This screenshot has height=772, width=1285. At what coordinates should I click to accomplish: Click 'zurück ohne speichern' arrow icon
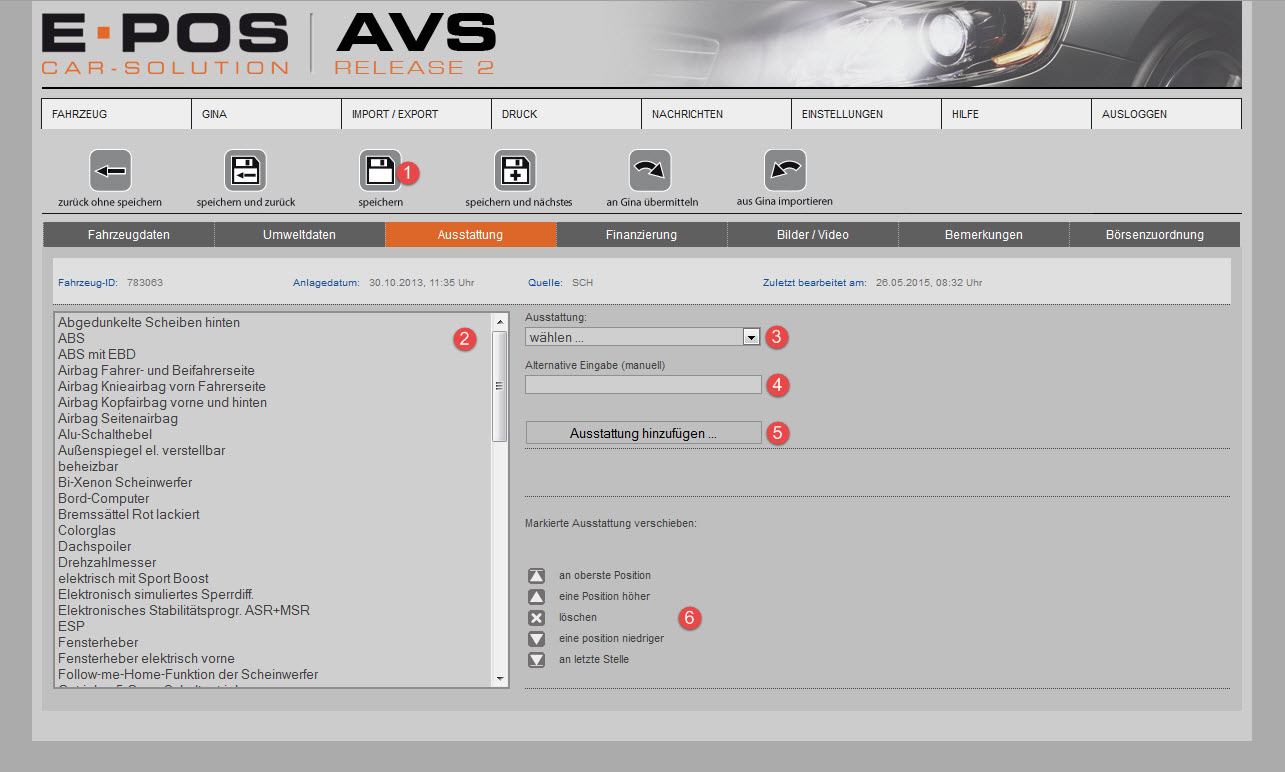point(110,170)
